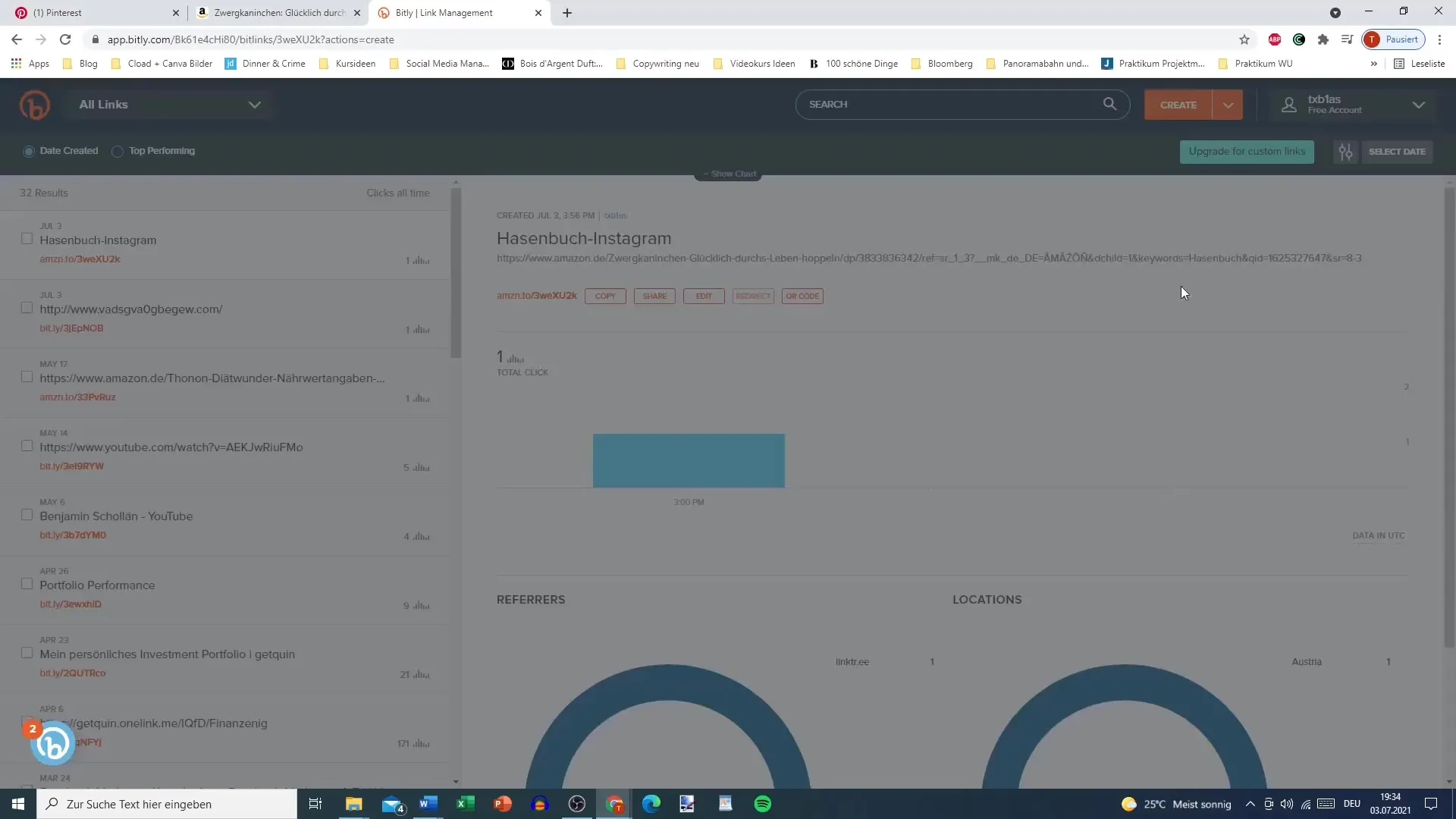The height and width of the screenshot is (819, 1456).
Task: Open the Task View taskbar icon
Action: click(315, 804)
